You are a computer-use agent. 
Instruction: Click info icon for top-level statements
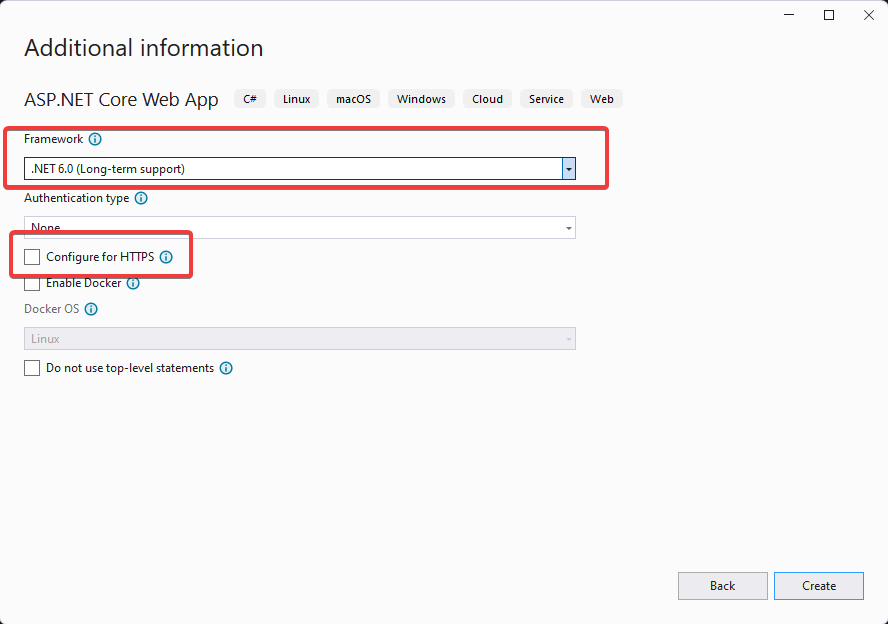click(226, 368)
